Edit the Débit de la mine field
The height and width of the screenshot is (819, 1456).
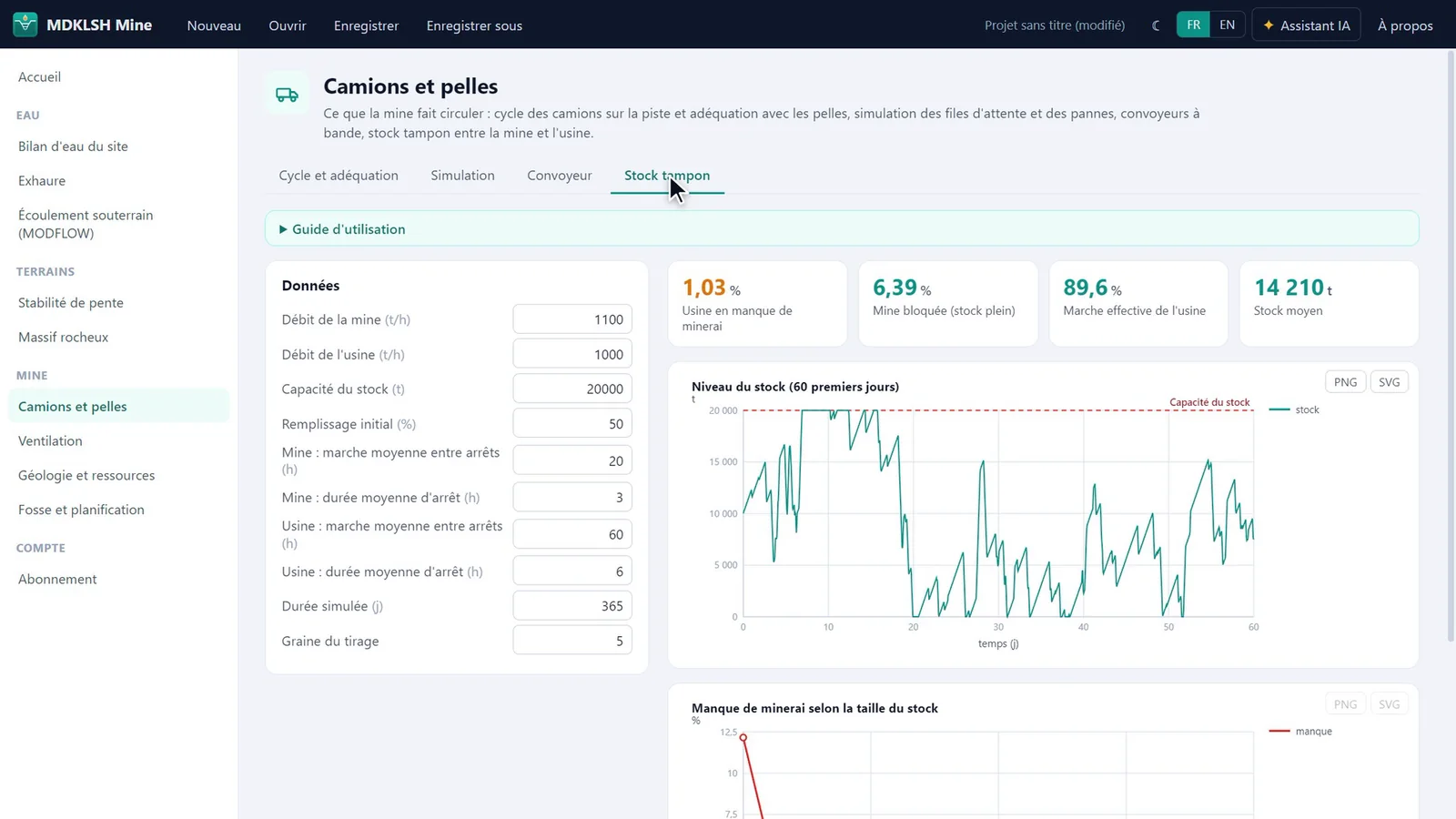coord(572,319)
